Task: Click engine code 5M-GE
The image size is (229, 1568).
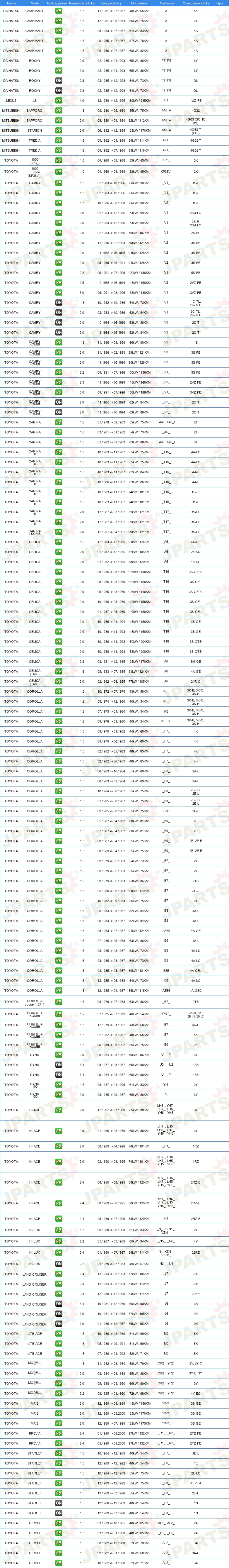Action: coord(196,662)
